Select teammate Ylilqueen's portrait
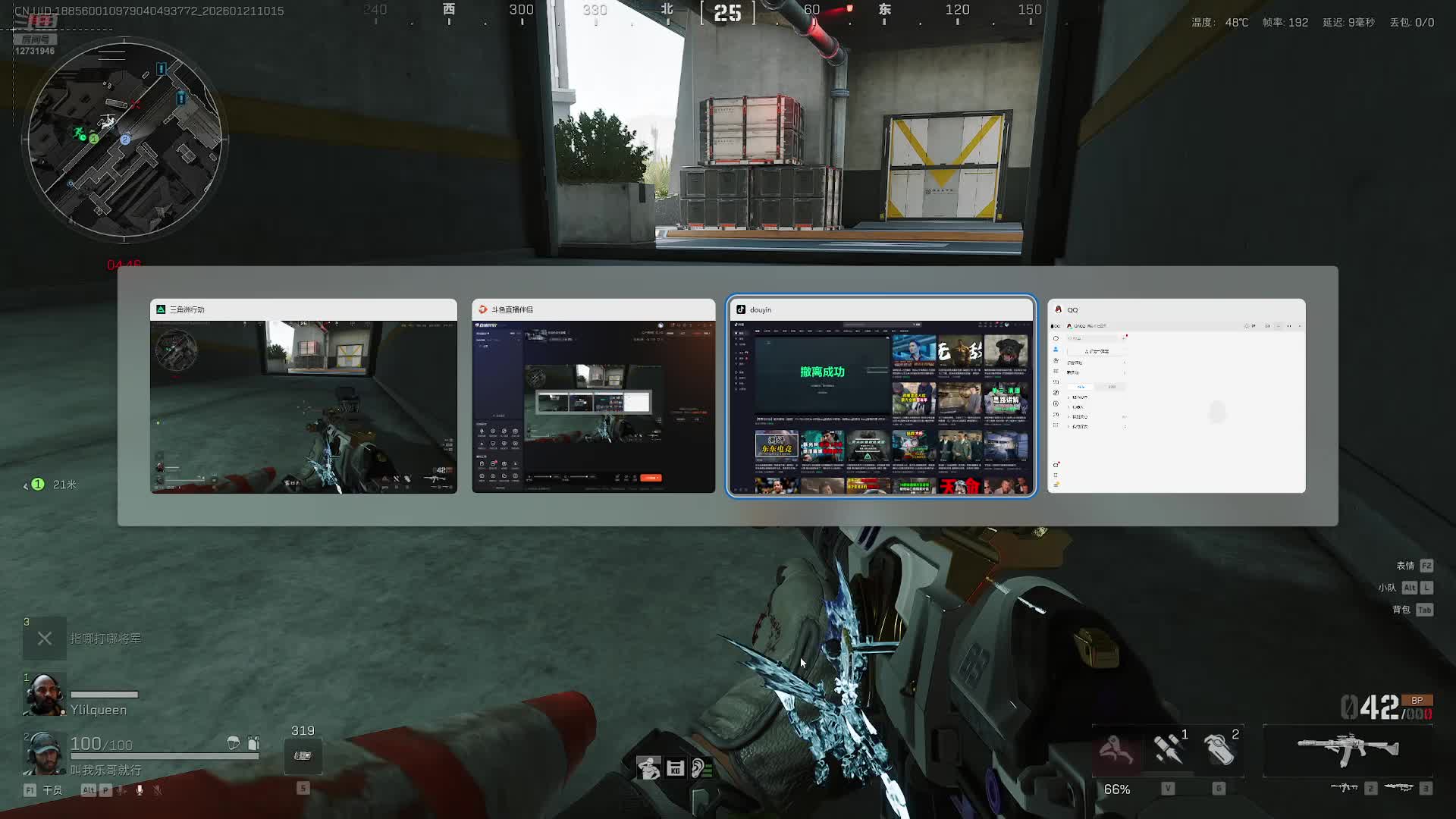The image size is (1456, 819). (x=44, y=695)
